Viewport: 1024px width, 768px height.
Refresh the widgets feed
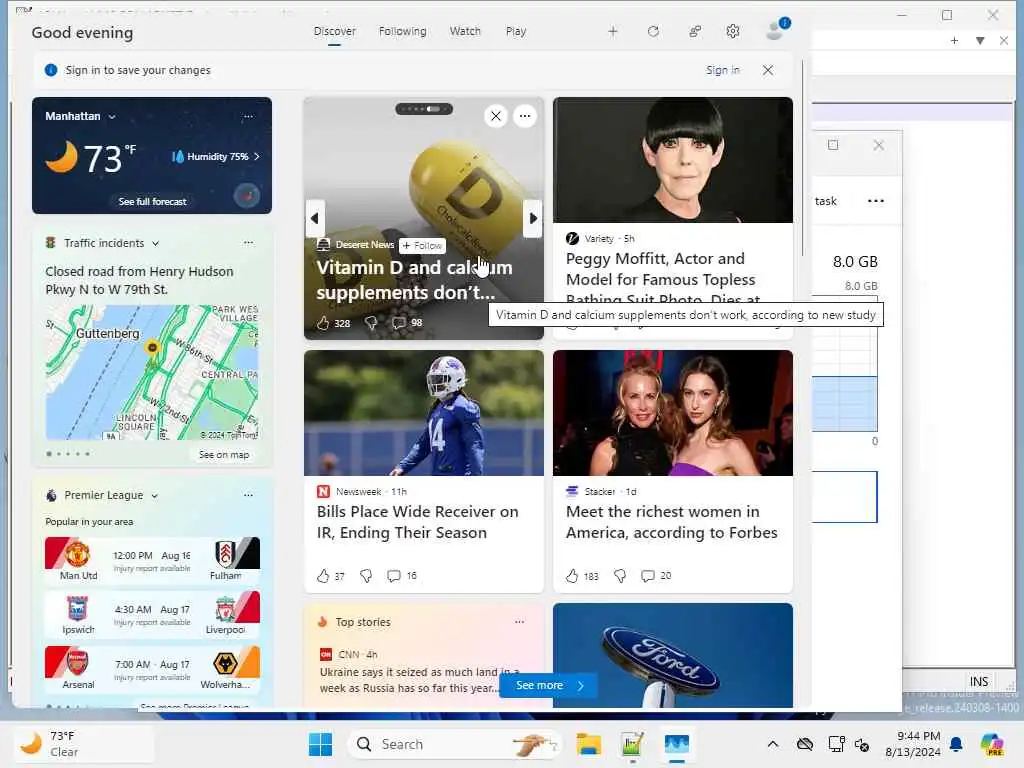pyautogui.click(x=653, y=31)
